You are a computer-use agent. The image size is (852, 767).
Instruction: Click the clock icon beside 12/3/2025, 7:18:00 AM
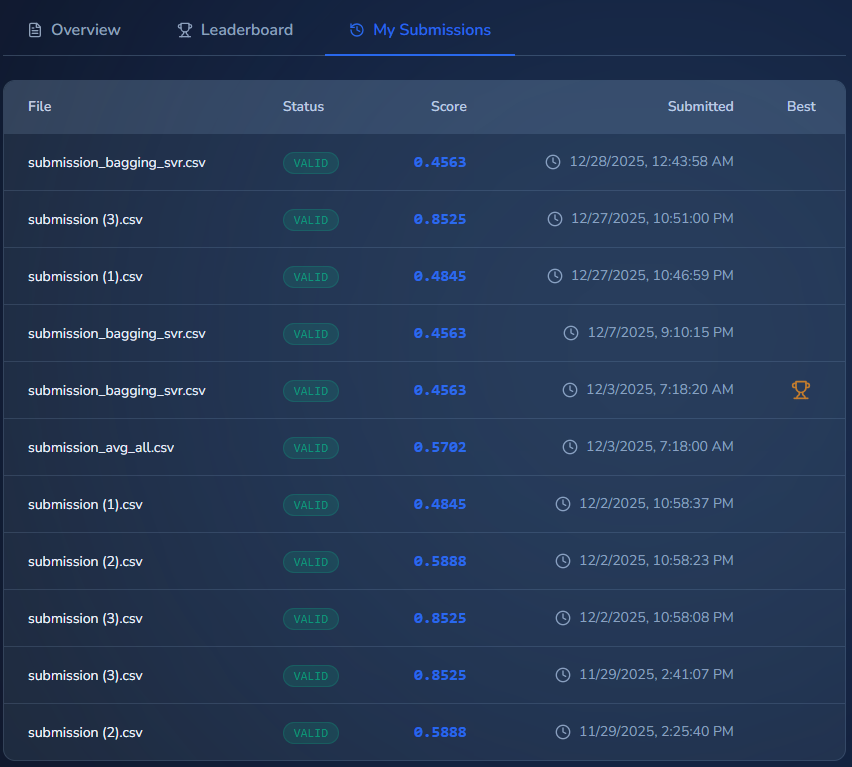tap(571, 447)
